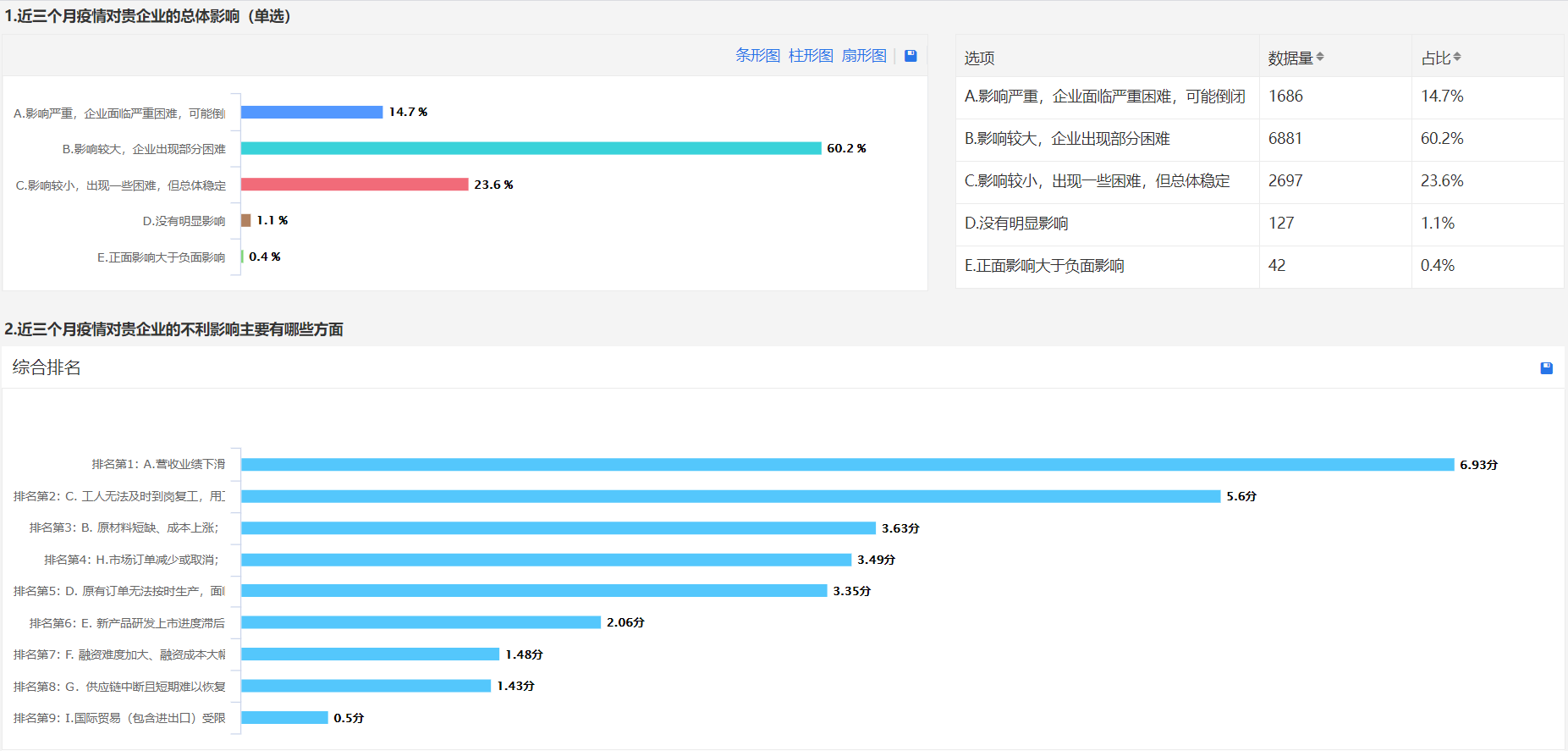Sort the table by the 占比 column arrows
This screenshot has width=1568, height=751.
pos(1457,58)
